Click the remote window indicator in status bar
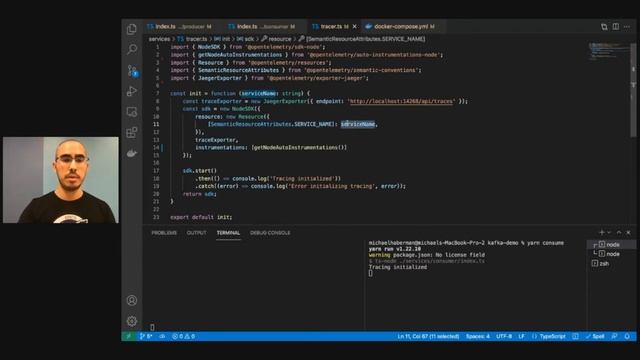640x360 pixels. click(128, 336)
